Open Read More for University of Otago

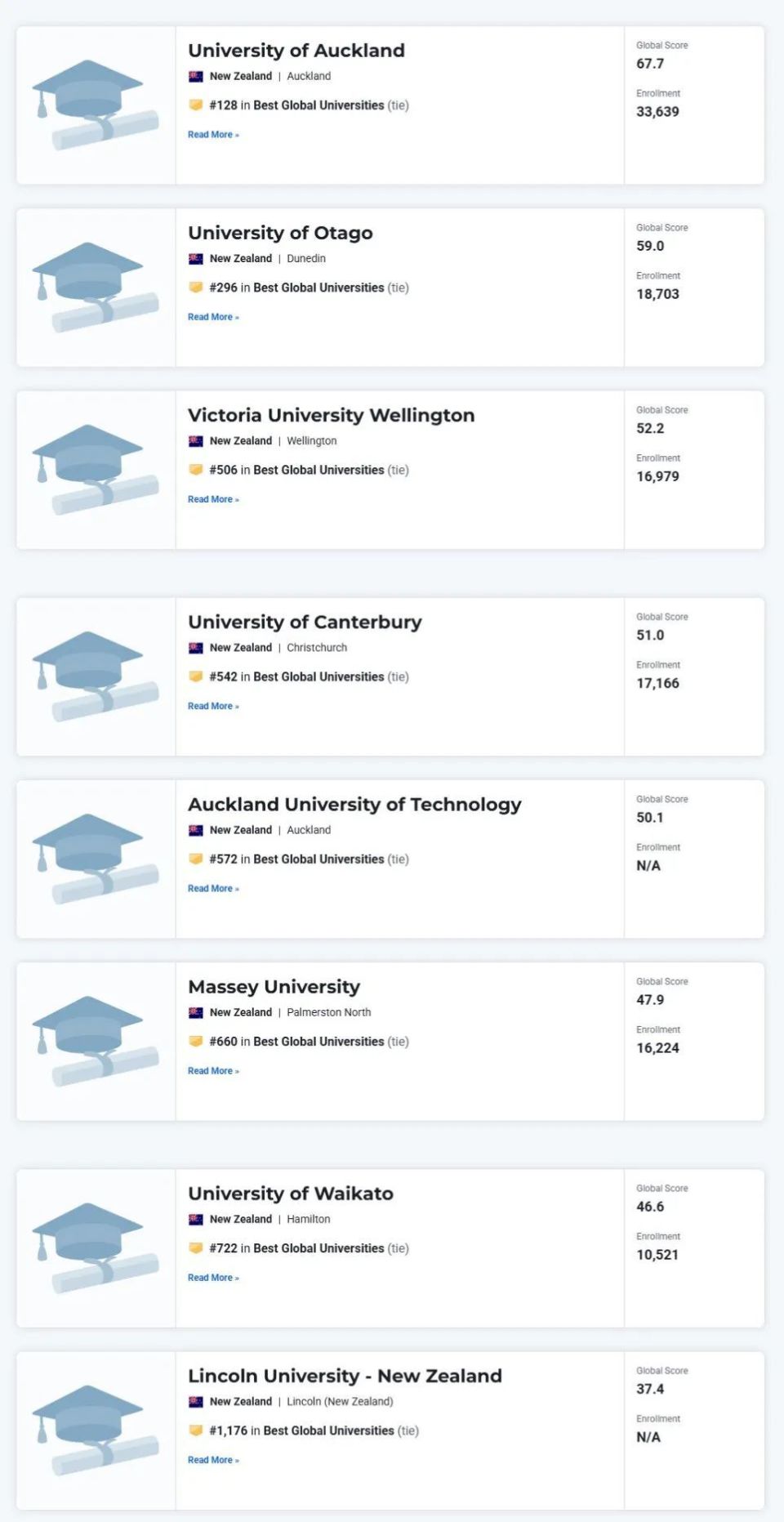point(213,317)
